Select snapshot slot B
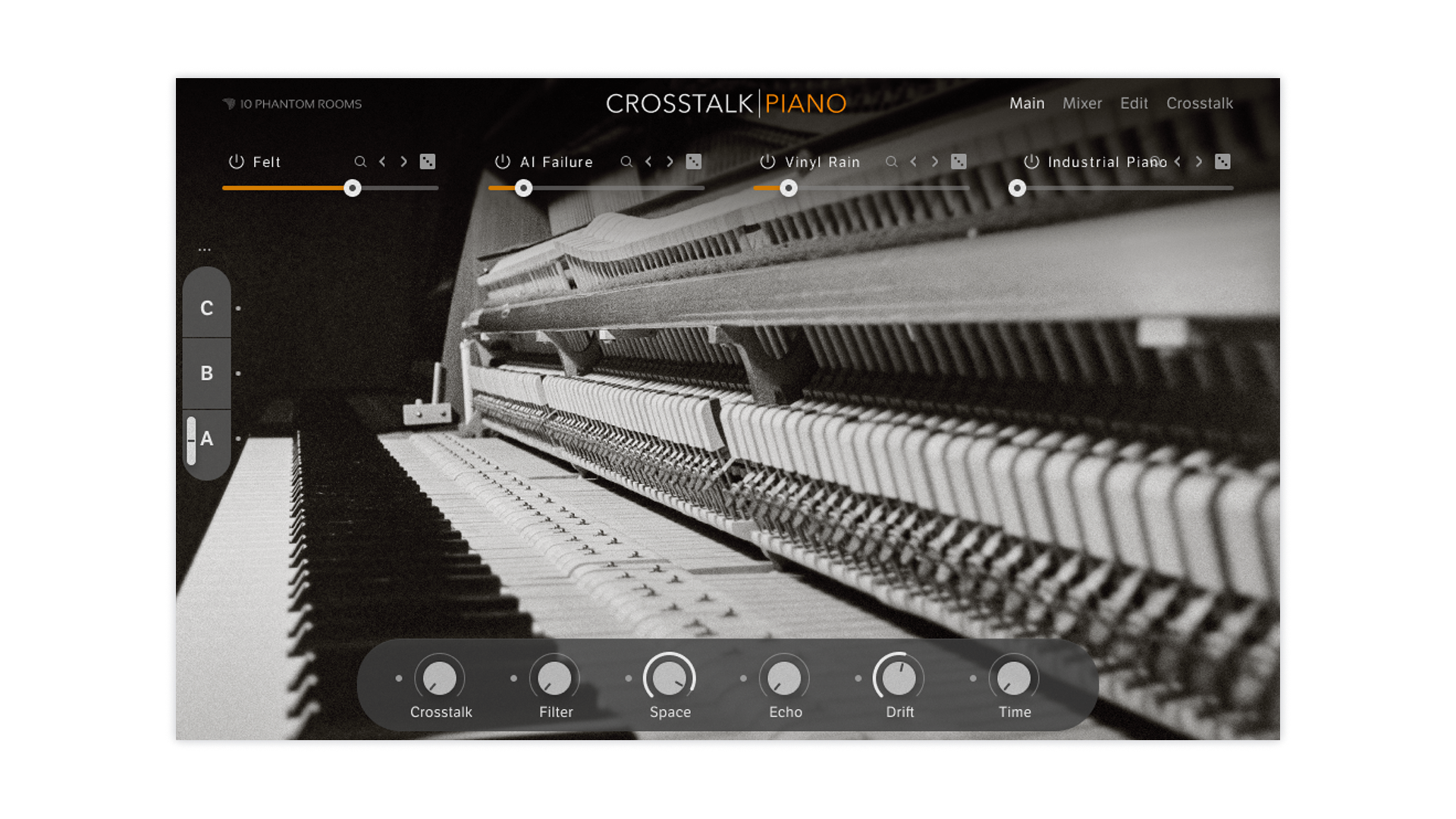 [x=206, y=373]
